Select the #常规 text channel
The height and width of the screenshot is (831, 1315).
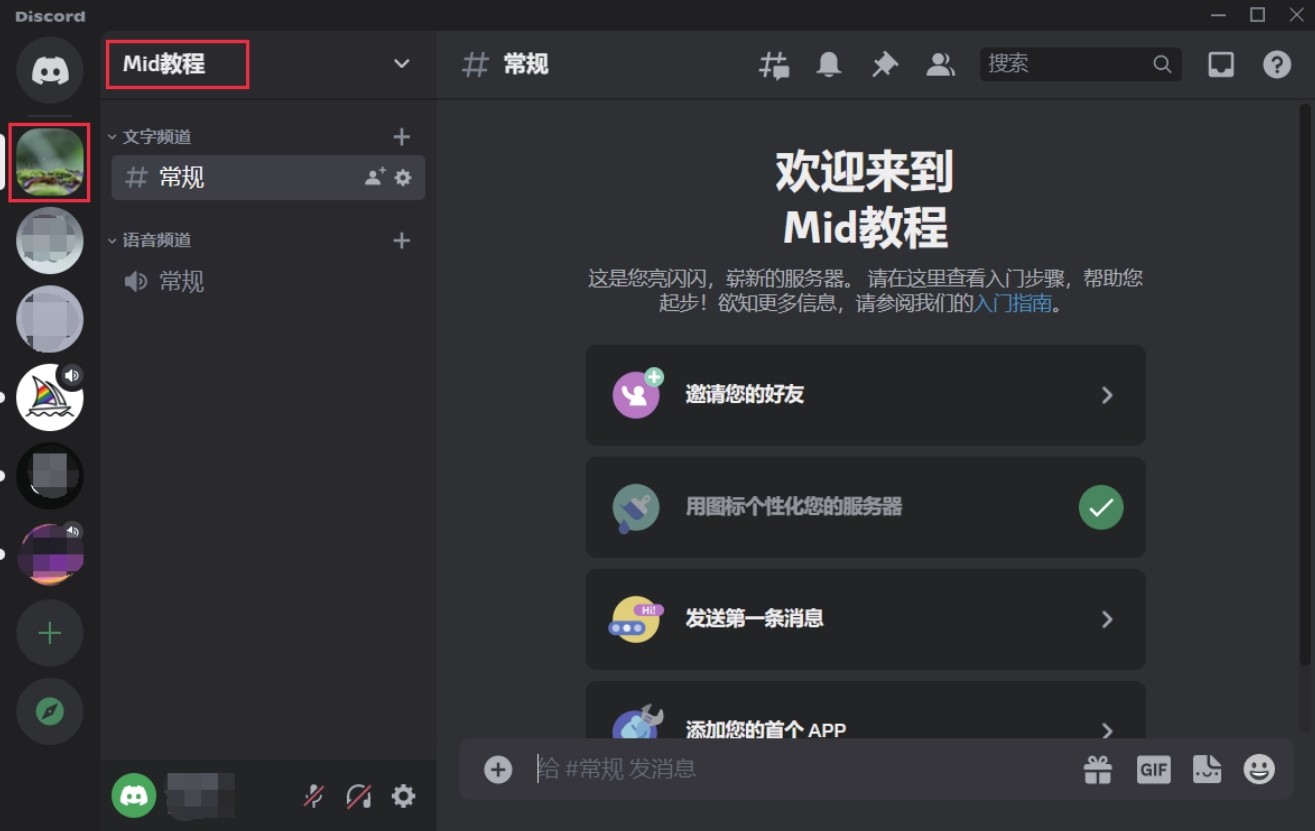click(x=268, y=178)
